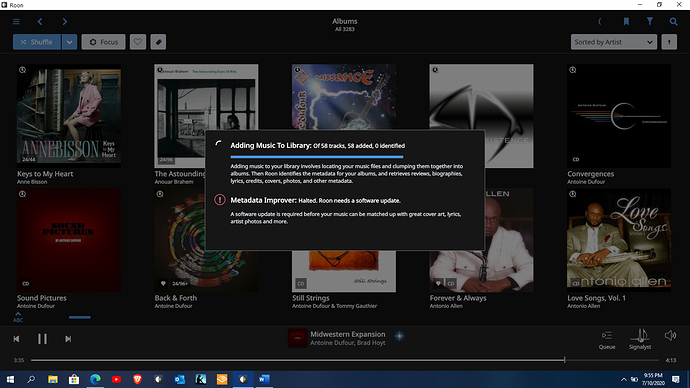This screenshot has height=388, width=690.
Task: Open the Queue
Action: (x=607, y=340)
